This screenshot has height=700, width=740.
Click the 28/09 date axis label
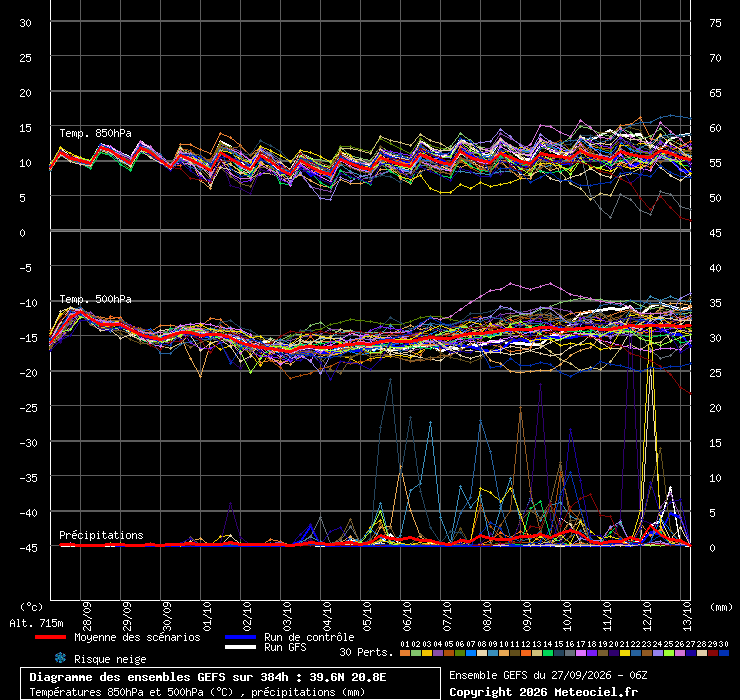click(x=87, y=616)
